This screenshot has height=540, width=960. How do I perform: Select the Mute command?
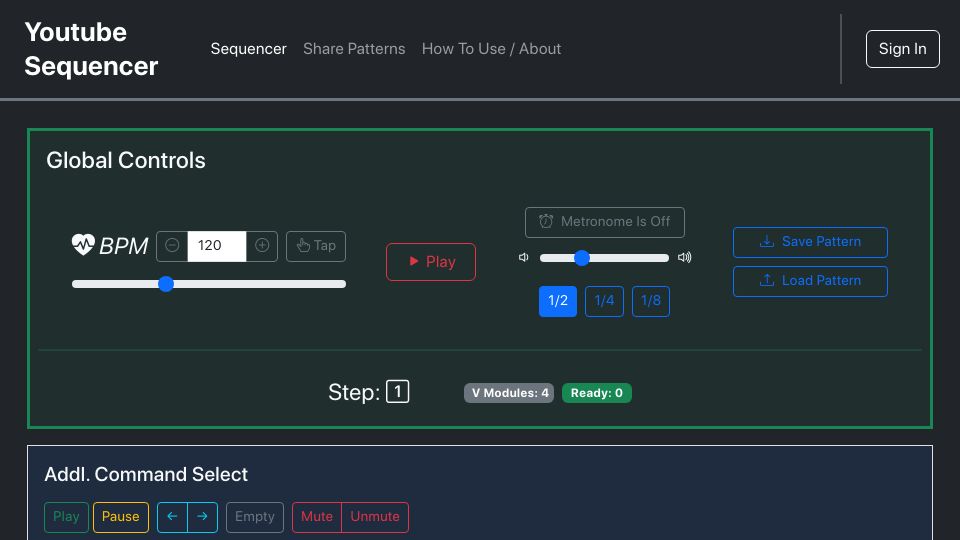click(x=317, y=517)
